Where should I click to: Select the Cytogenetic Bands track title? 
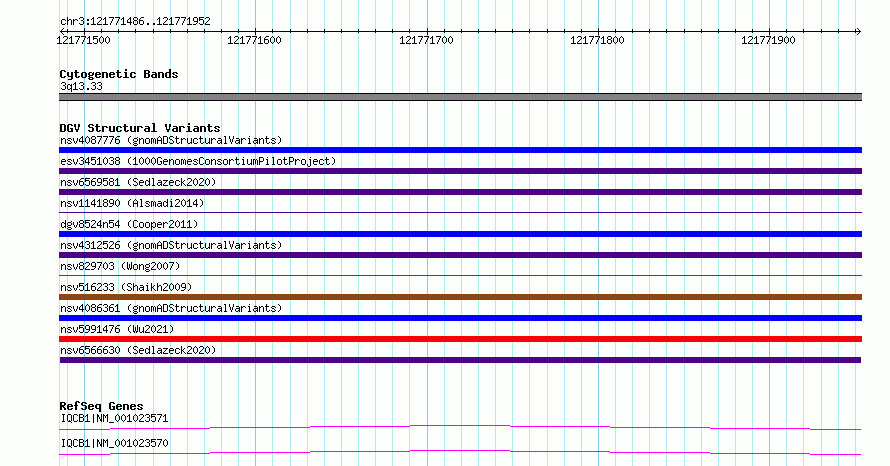[x=119, y=74]
